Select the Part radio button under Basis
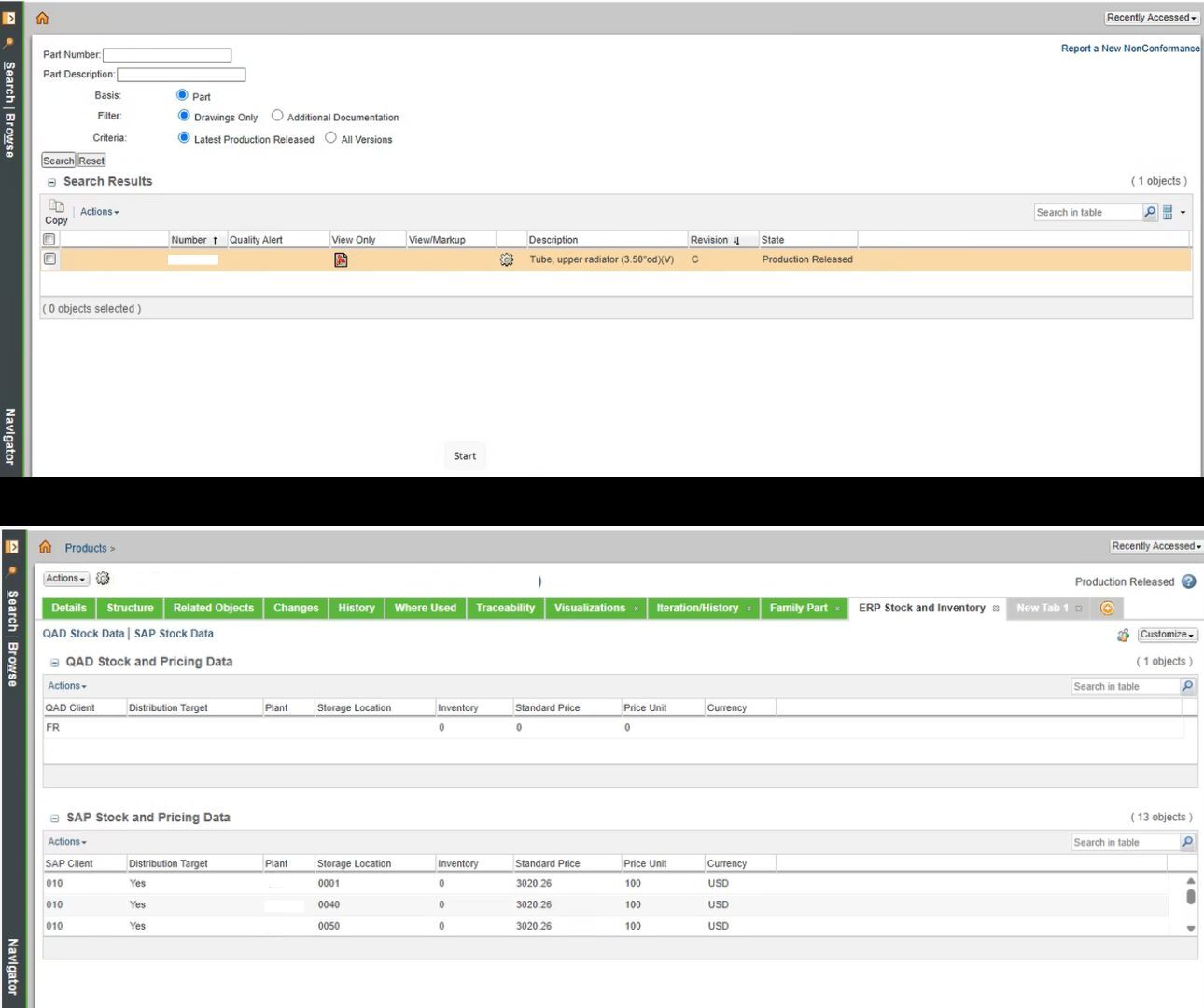The width and height of the screenshot is (1204, 1008). point(183,94)
